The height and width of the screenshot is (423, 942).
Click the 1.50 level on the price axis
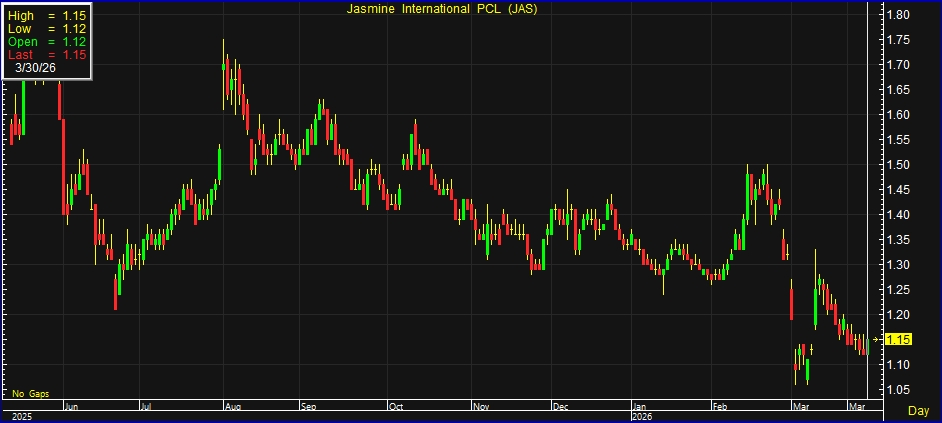(898, 165)
